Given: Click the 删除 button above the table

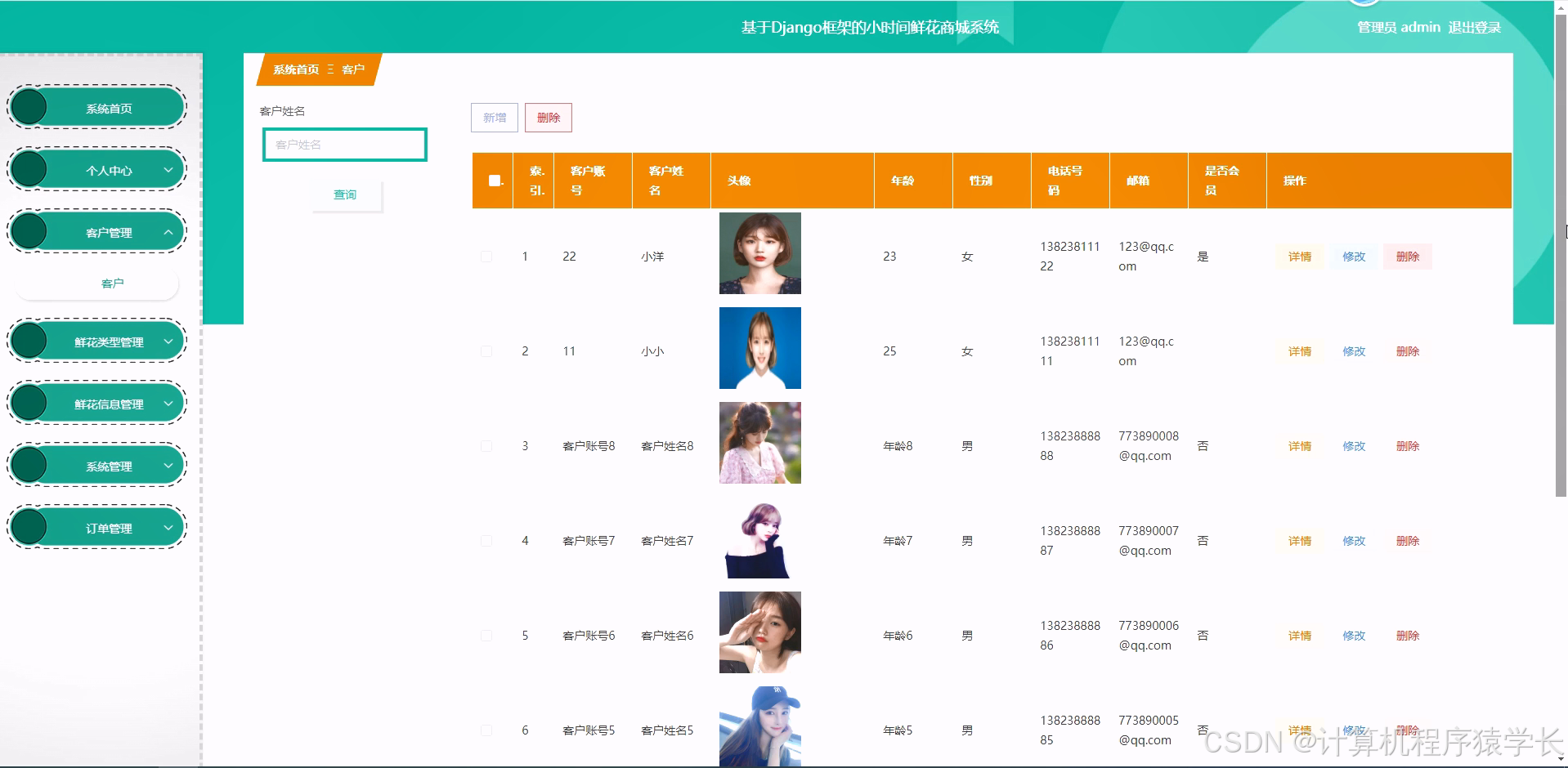Looking at the screenshot, I should click(x=549, y=118).
